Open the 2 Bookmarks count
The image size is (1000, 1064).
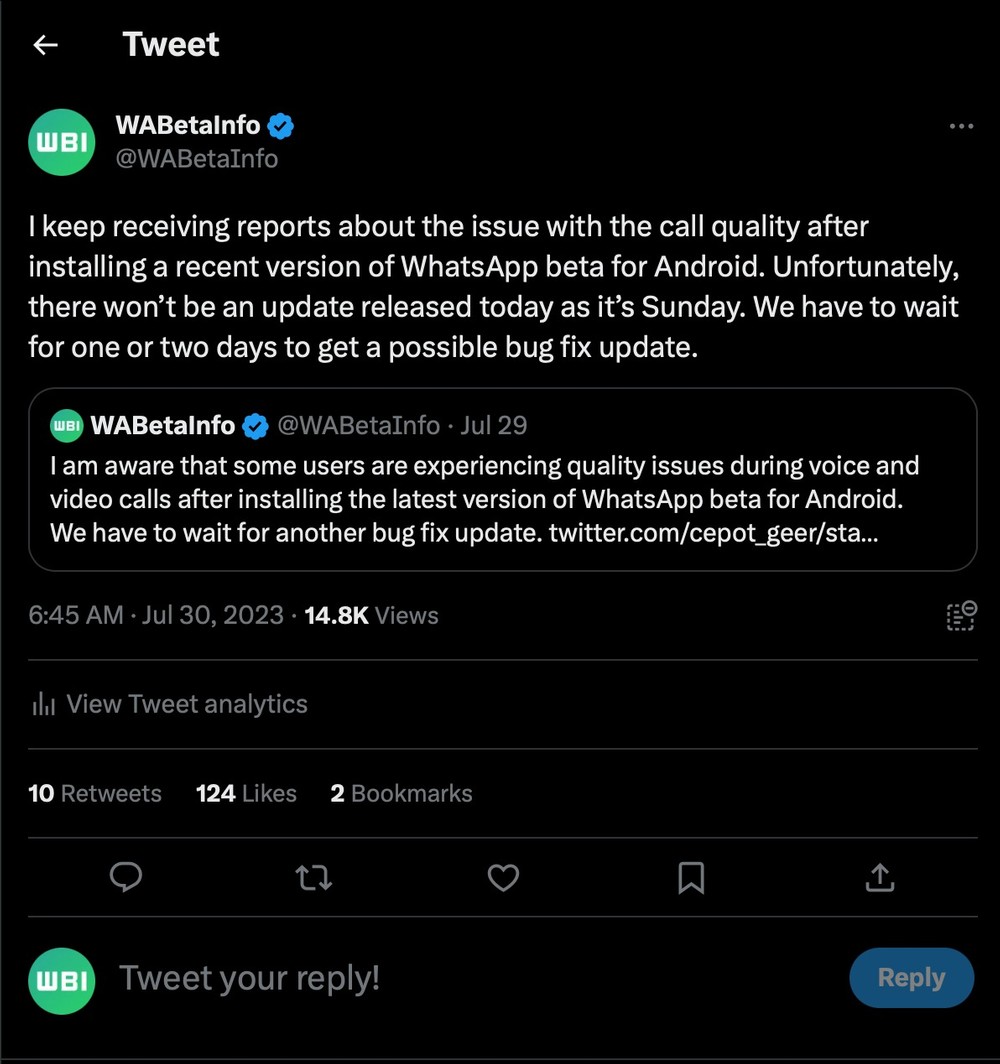click(401, 793)
